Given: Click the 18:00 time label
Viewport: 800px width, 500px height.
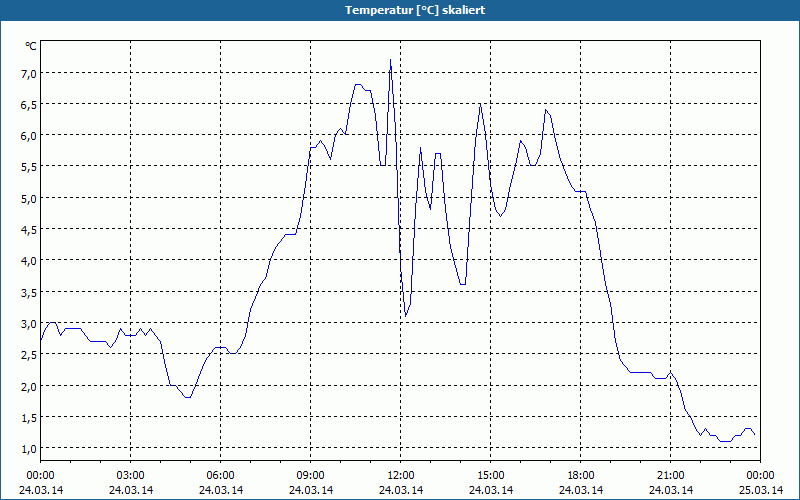Looking at the screenshot, I should click(581, 476).
